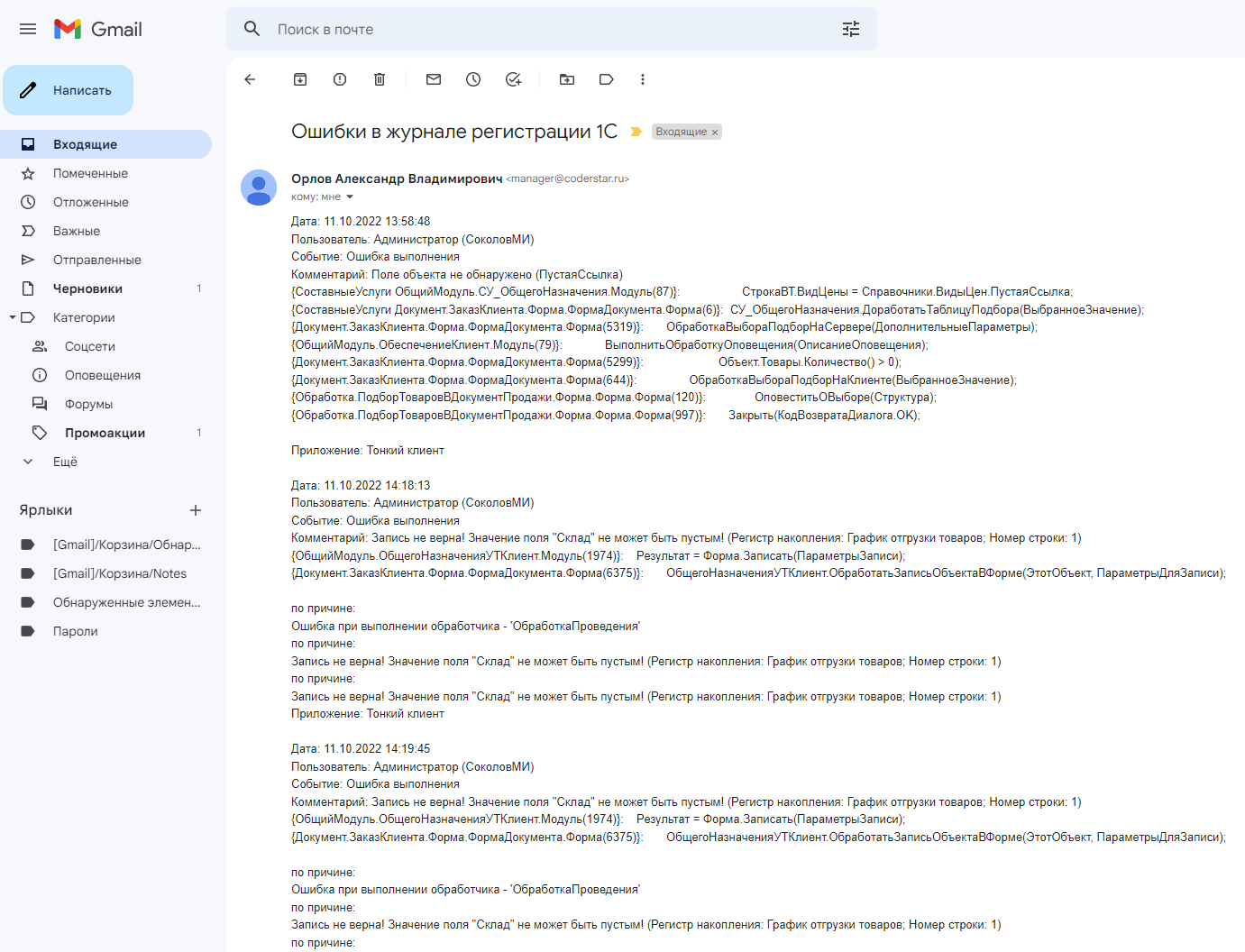Open the Оповещения category
Screen dimensions: 1245x952
tap(105, 375)
